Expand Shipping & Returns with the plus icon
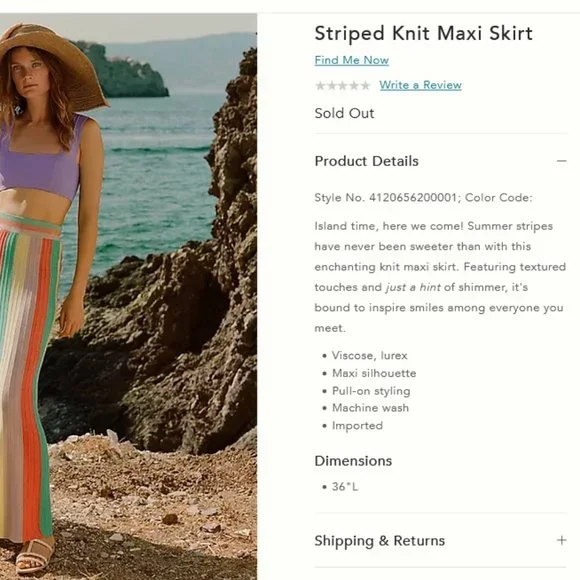Viewport: 580px width, 580px height. 562,540
